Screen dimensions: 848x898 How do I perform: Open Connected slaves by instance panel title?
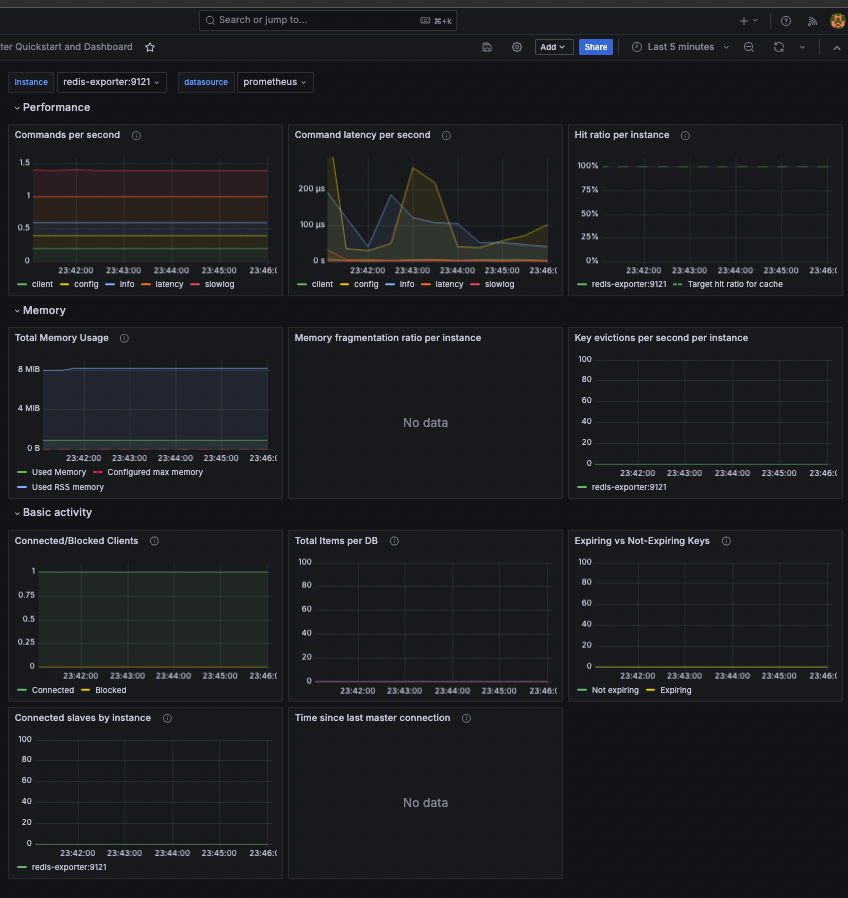(x=82, y=718)
